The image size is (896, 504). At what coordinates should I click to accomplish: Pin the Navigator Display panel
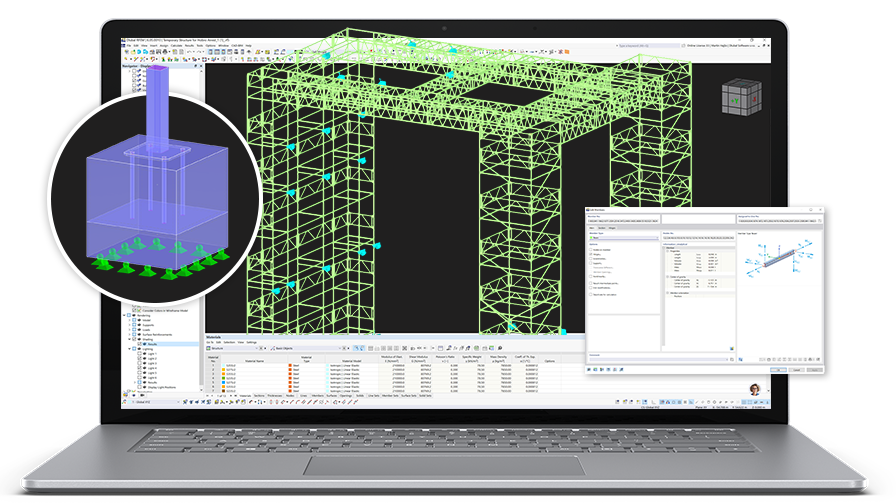tap(195, 66)
